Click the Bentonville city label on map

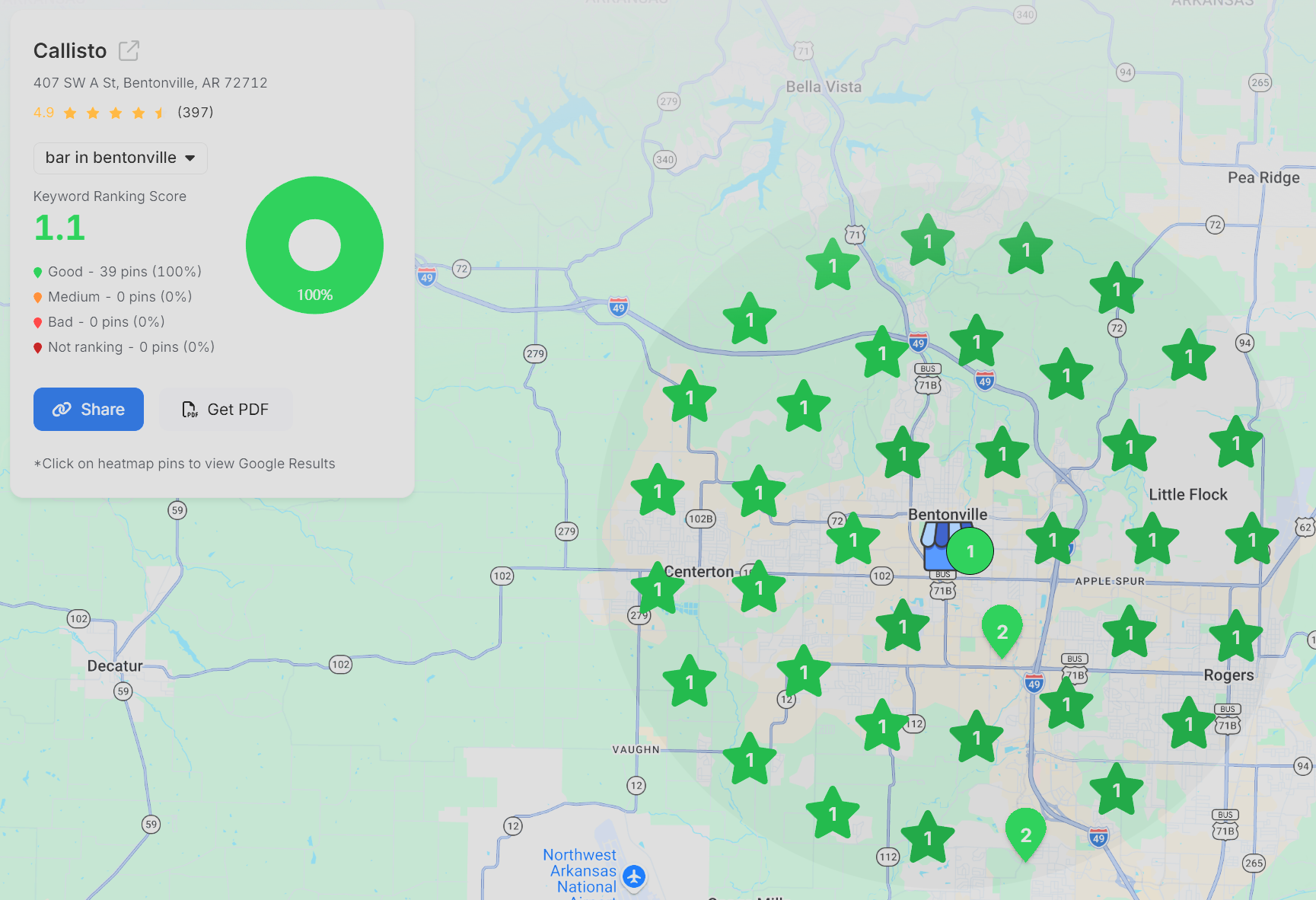coord(948,515)
